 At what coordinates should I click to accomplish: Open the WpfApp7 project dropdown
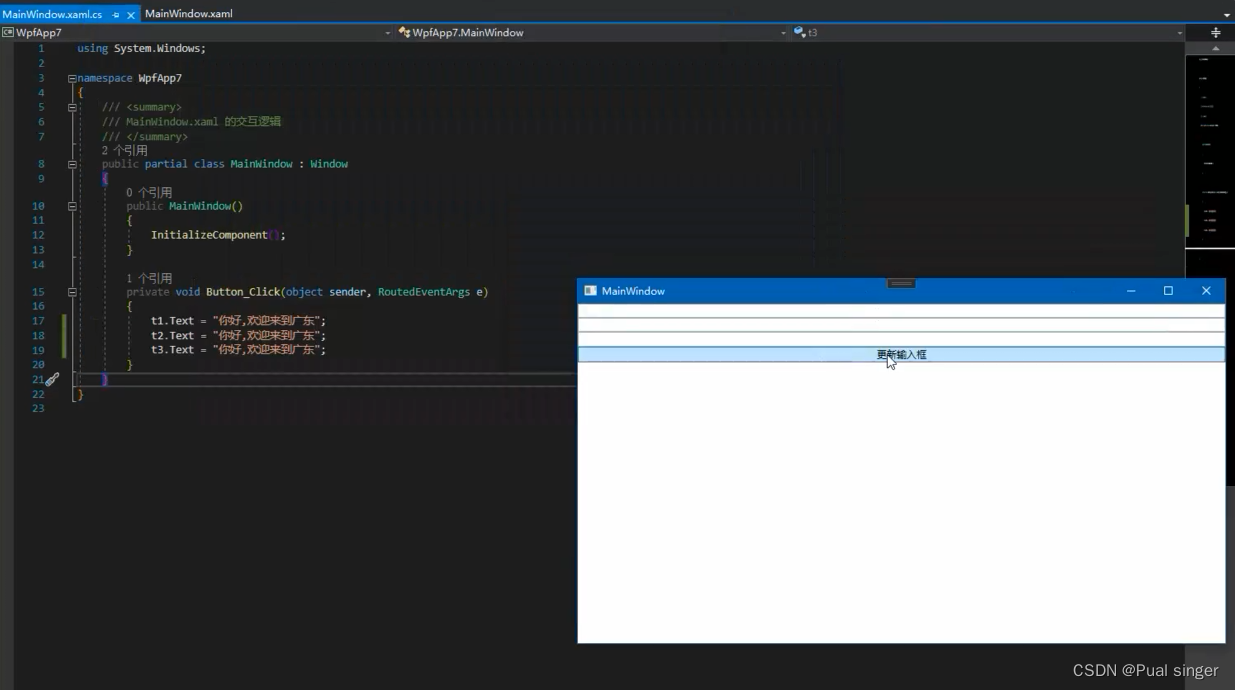pyautogui.click(x=388, y=32)
